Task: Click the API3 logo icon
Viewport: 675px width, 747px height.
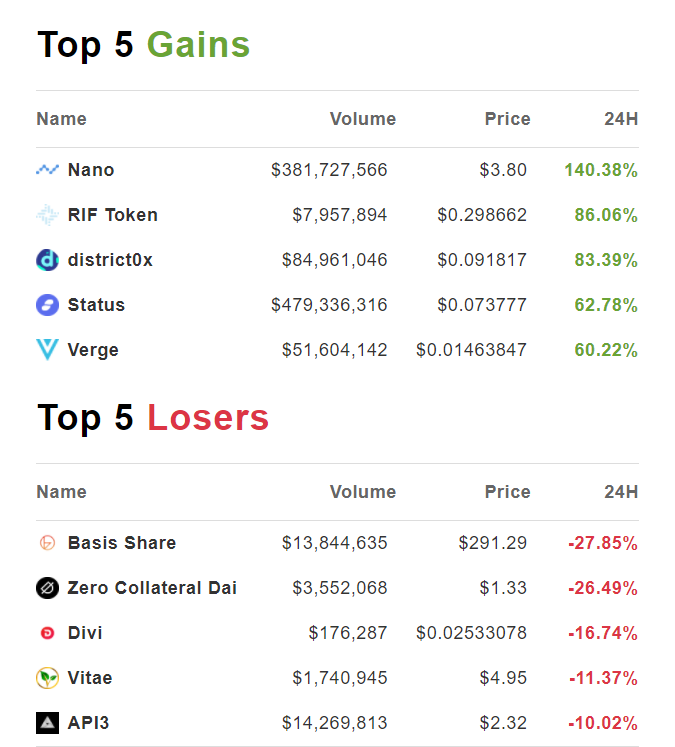Action: point(47,723)
